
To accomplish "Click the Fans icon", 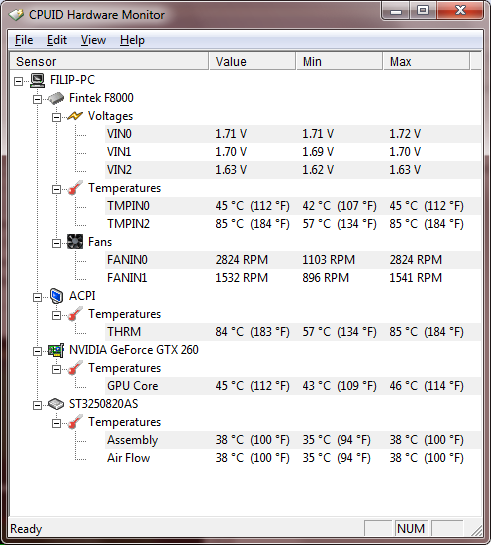I will coord(75,242).
